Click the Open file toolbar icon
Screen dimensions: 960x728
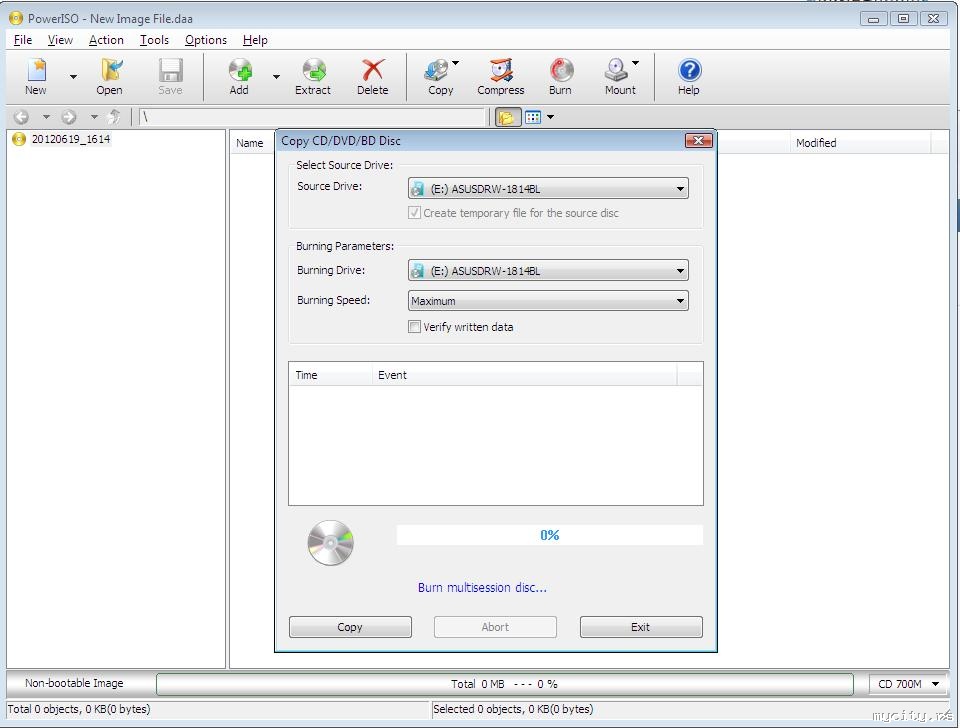coord(110,77)
